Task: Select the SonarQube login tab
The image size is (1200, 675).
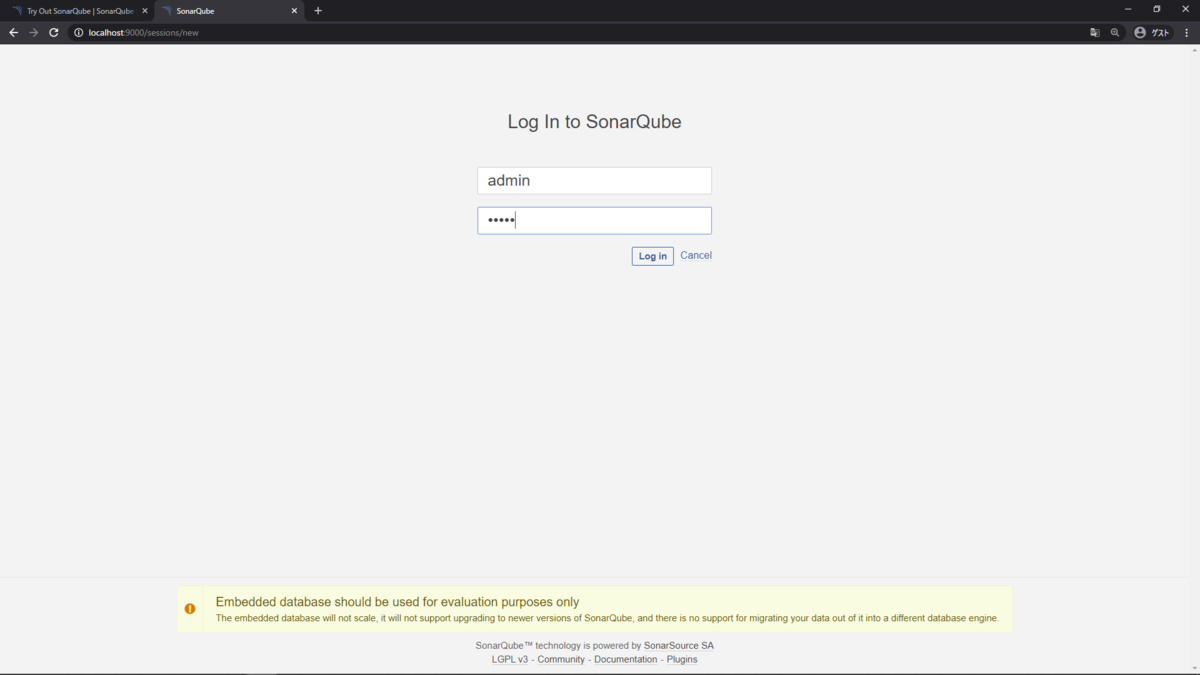Action: [x=228, y=11]
